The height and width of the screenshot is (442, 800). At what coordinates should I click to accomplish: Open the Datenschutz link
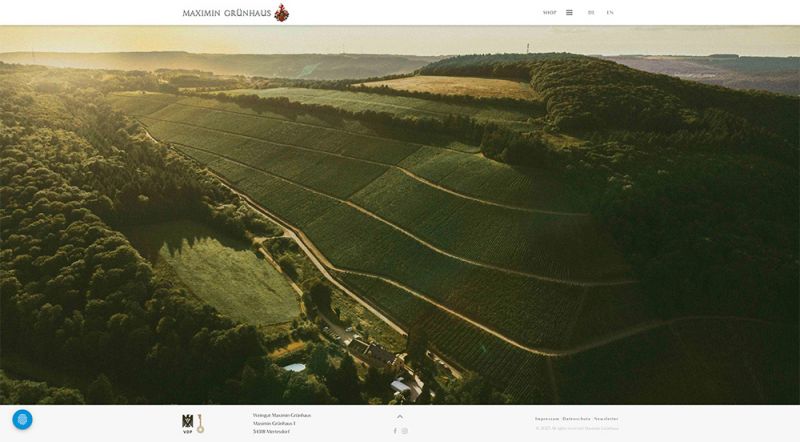click(577, 419)
